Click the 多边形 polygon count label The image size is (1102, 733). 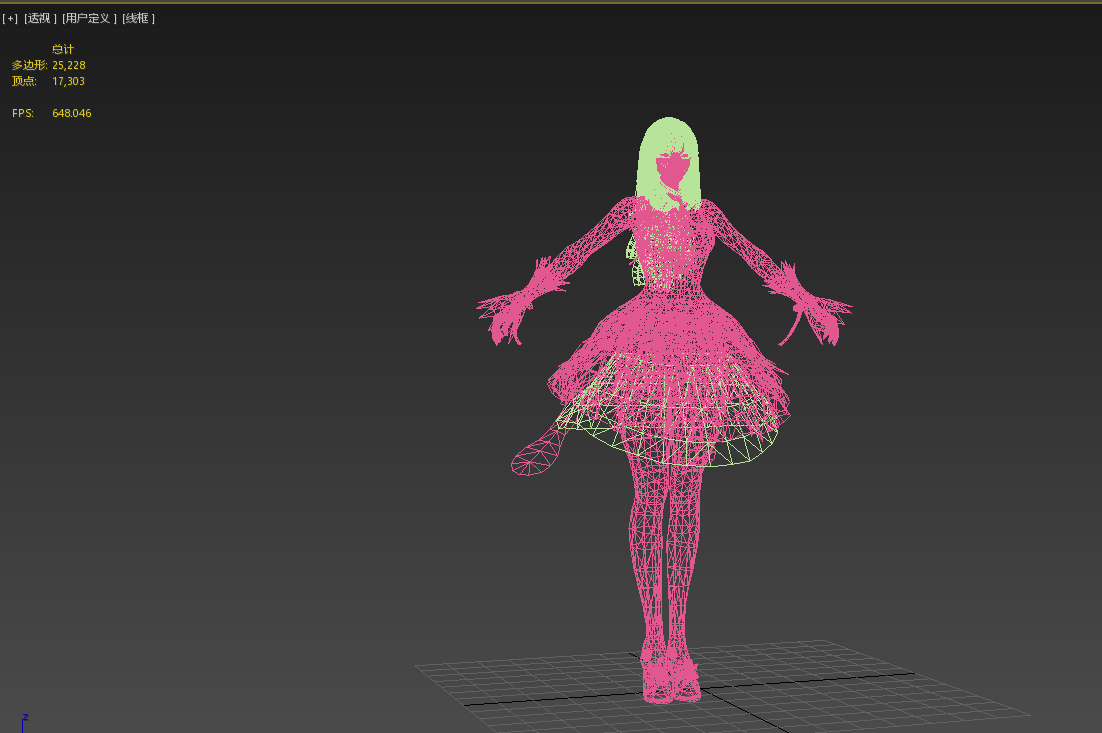[29, 65]
